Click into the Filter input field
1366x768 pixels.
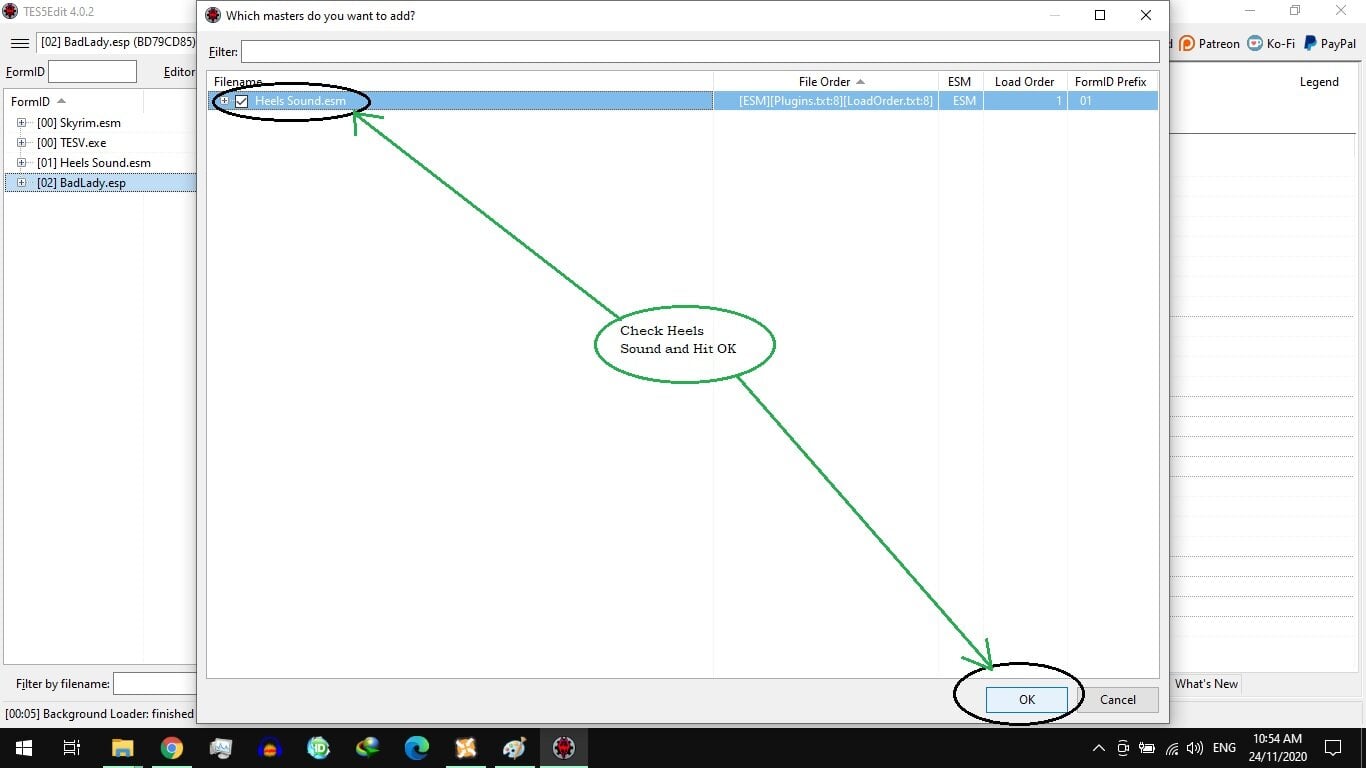click(700, 51)
